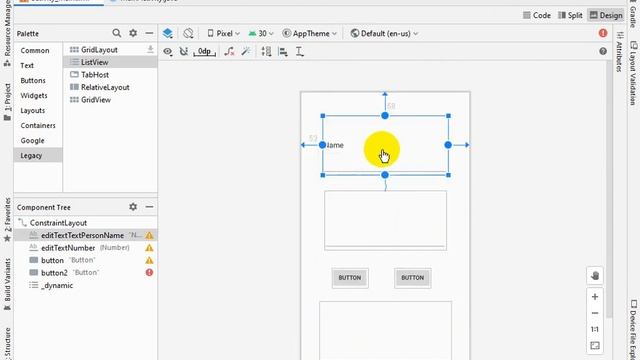This screenshot has width=640, height=360.
Task: Zoom to fit screen icon
Action: click(595, 346)
